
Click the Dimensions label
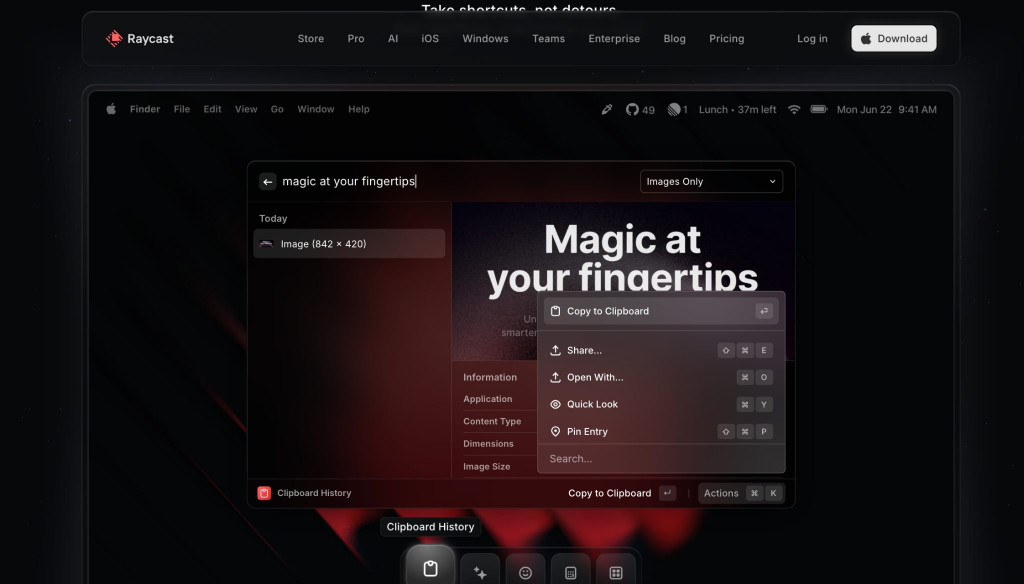tap(488, 444)
